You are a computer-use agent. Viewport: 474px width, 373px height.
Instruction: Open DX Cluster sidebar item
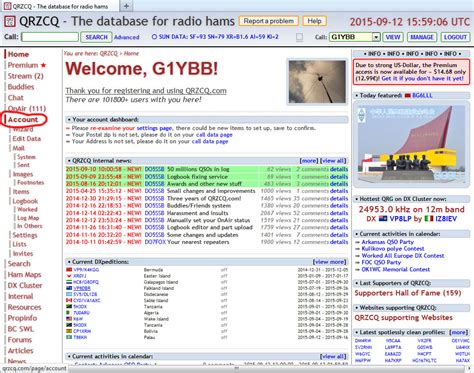[x=25, y=285]
